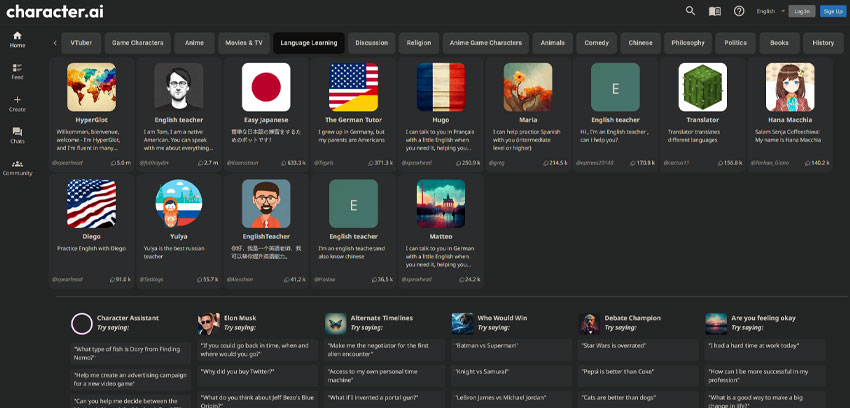Open Hana Macchia anime avatar
The height and width of the screenshot is (408, 850).
(790, 87)
